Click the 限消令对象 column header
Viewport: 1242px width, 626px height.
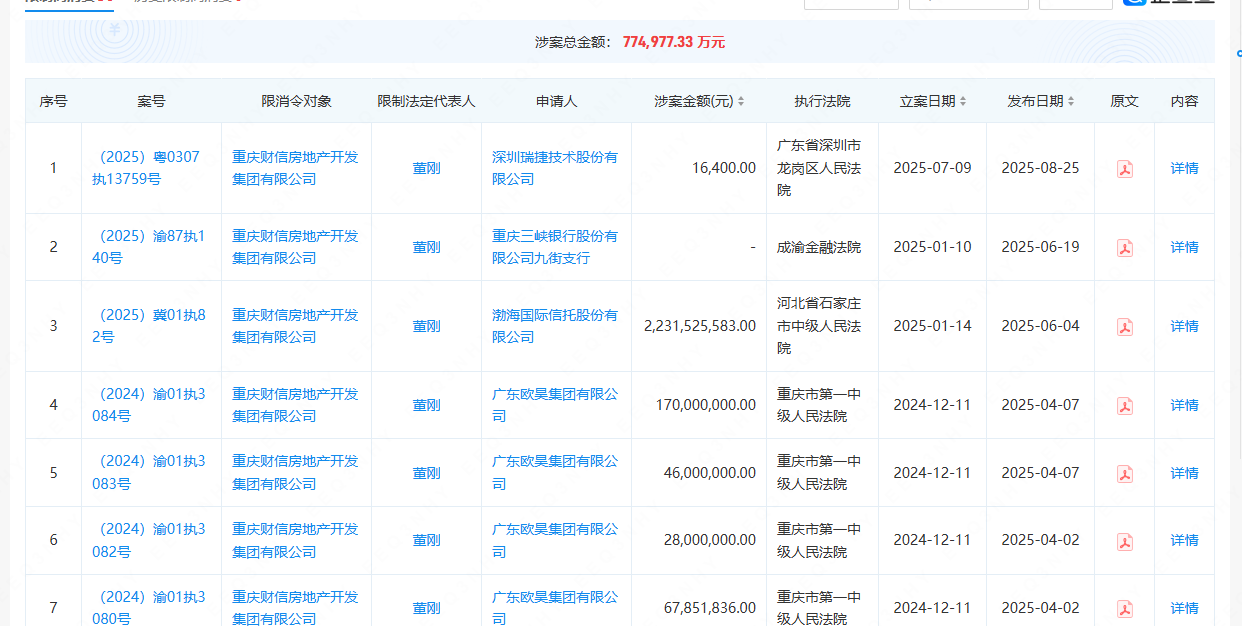click(296, 101)
